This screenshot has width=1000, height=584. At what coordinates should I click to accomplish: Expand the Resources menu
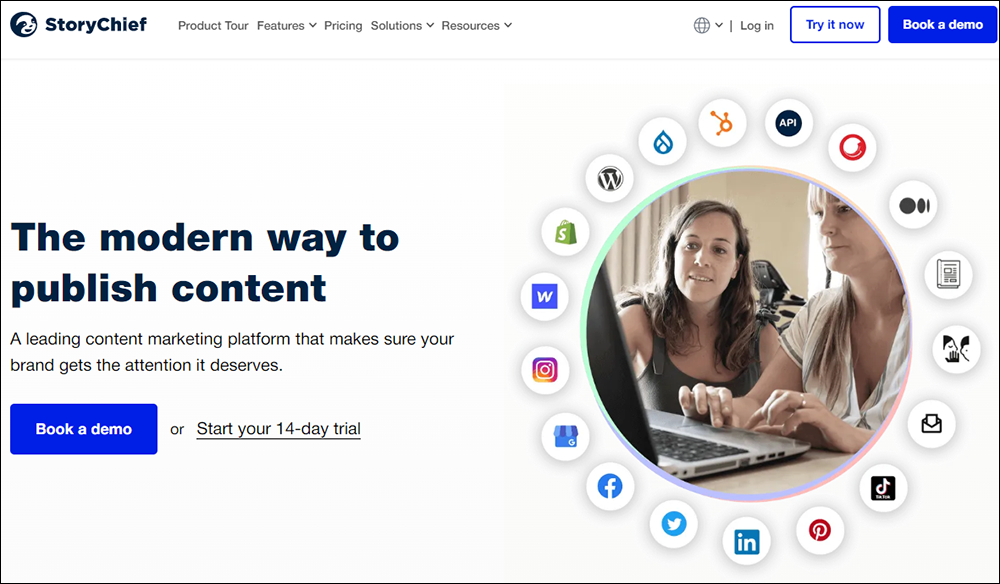tap(476, 26)
